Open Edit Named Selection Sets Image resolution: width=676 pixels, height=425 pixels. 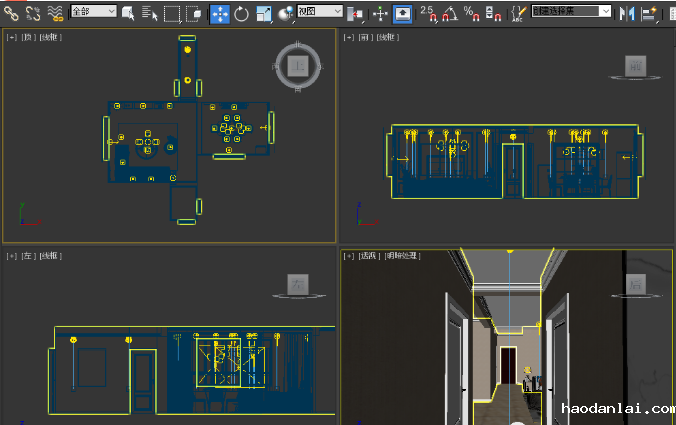pyautogui.click(x=519, y=13)
